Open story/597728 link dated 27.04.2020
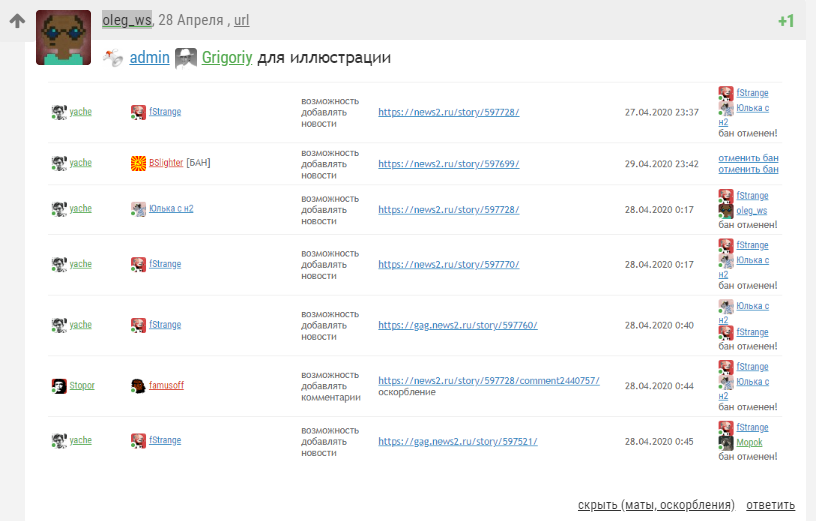 point(449,112)
